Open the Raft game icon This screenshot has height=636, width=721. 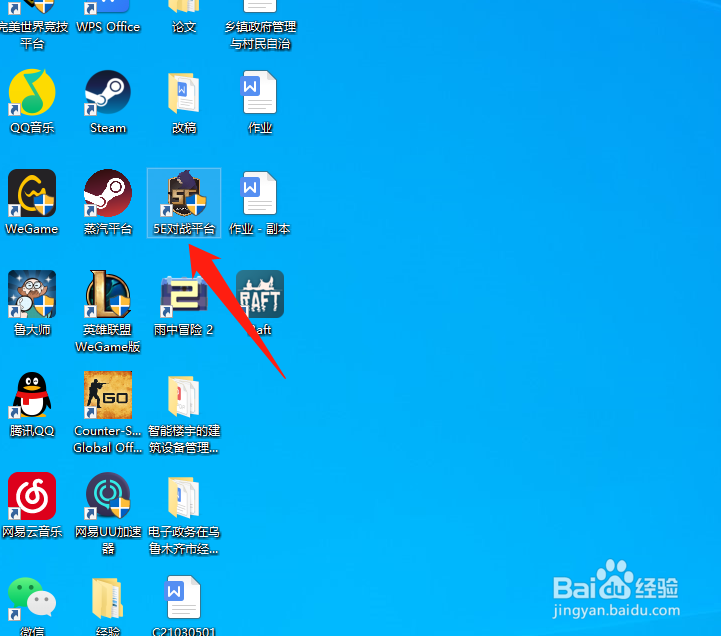tap(260, 294)
